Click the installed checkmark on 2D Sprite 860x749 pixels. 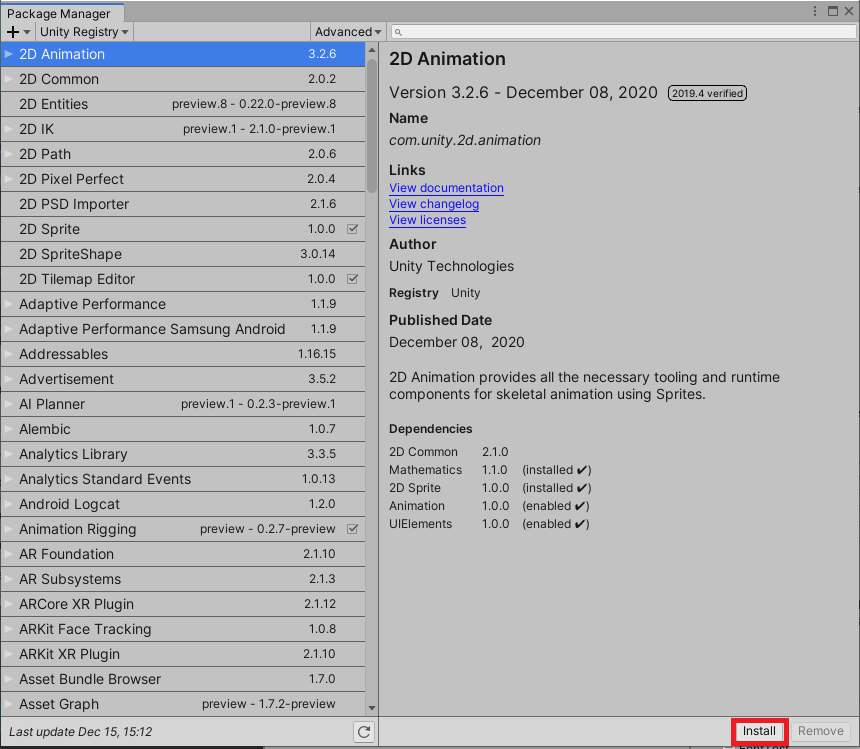pyautogui.click(x=352, y=229)
